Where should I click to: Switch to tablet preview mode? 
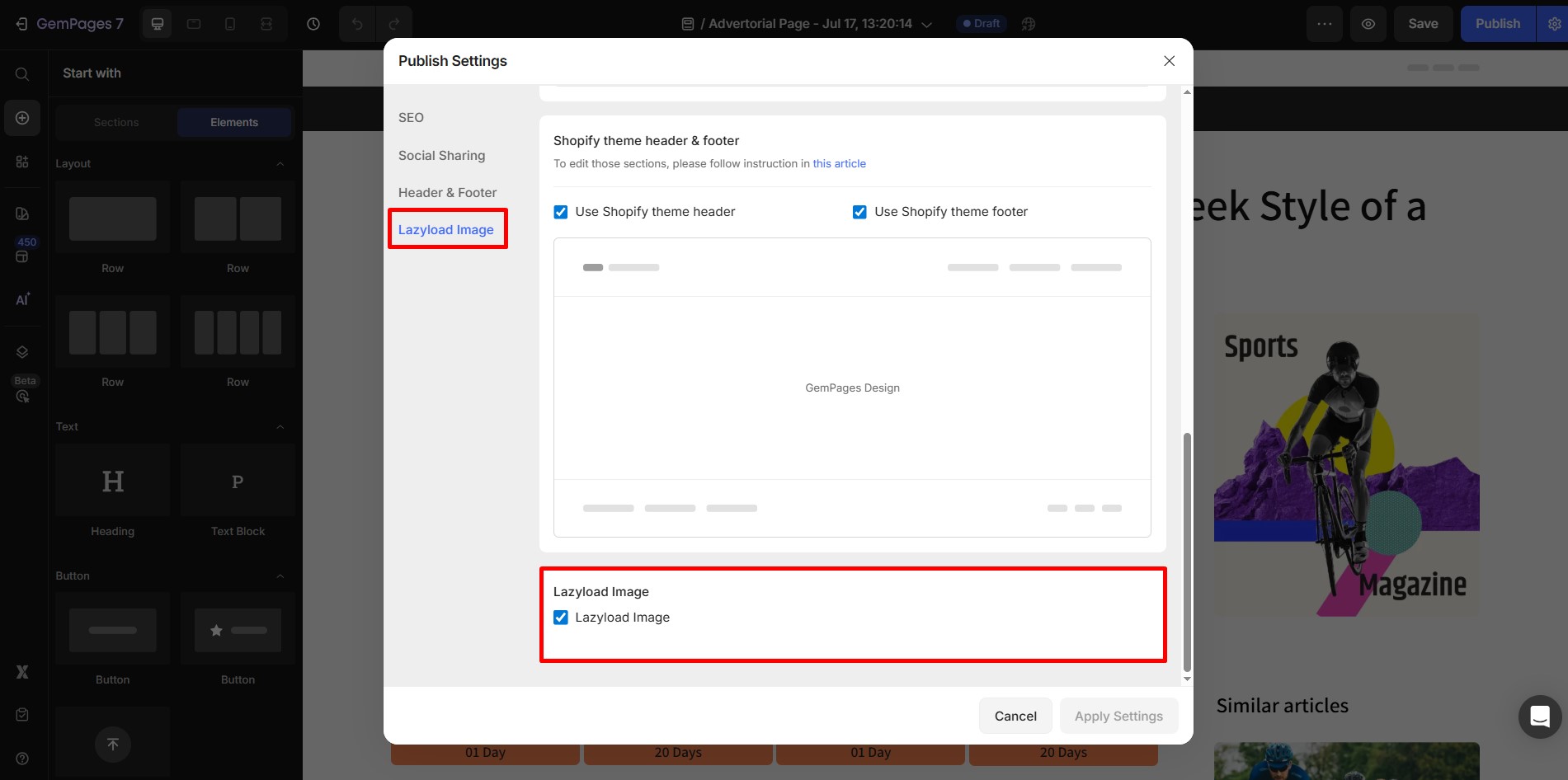click(193, 23)
